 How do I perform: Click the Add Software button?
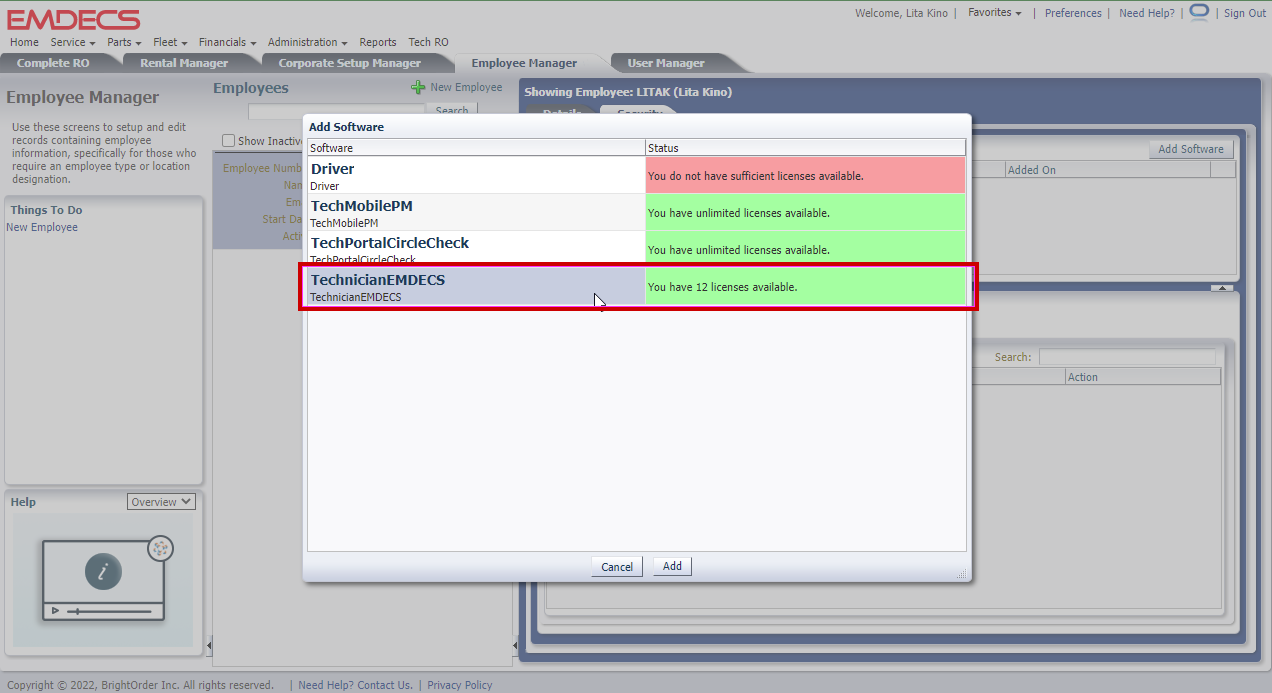[1190, 149]
